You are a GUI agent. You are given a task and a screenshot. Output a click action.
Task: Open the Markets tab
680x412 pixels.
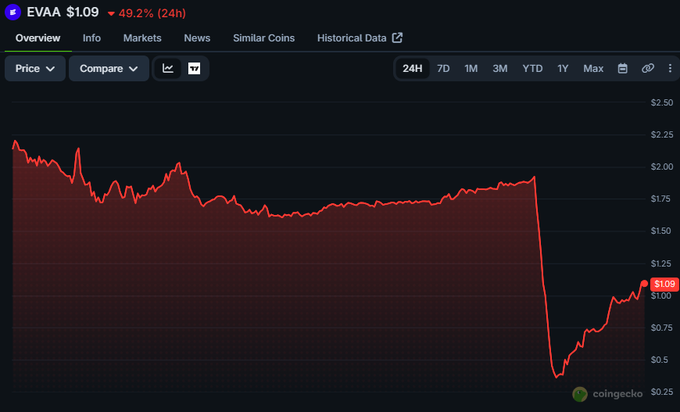point(142,38)
